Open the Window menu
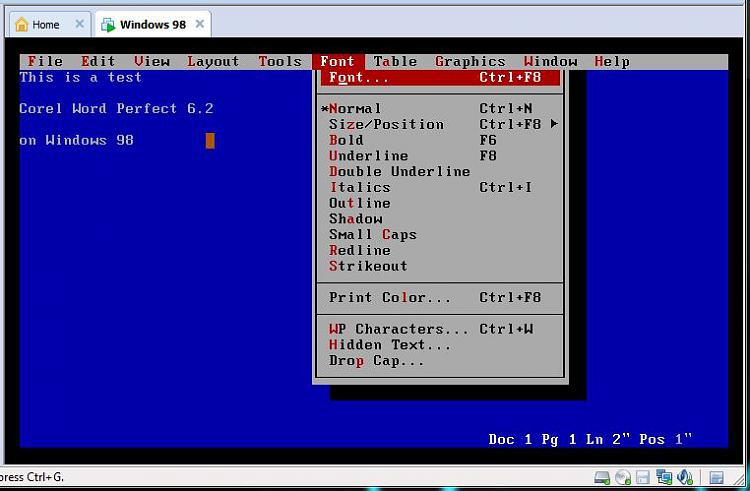The width and height of the screenshot is (750, 491). point(551,61)
